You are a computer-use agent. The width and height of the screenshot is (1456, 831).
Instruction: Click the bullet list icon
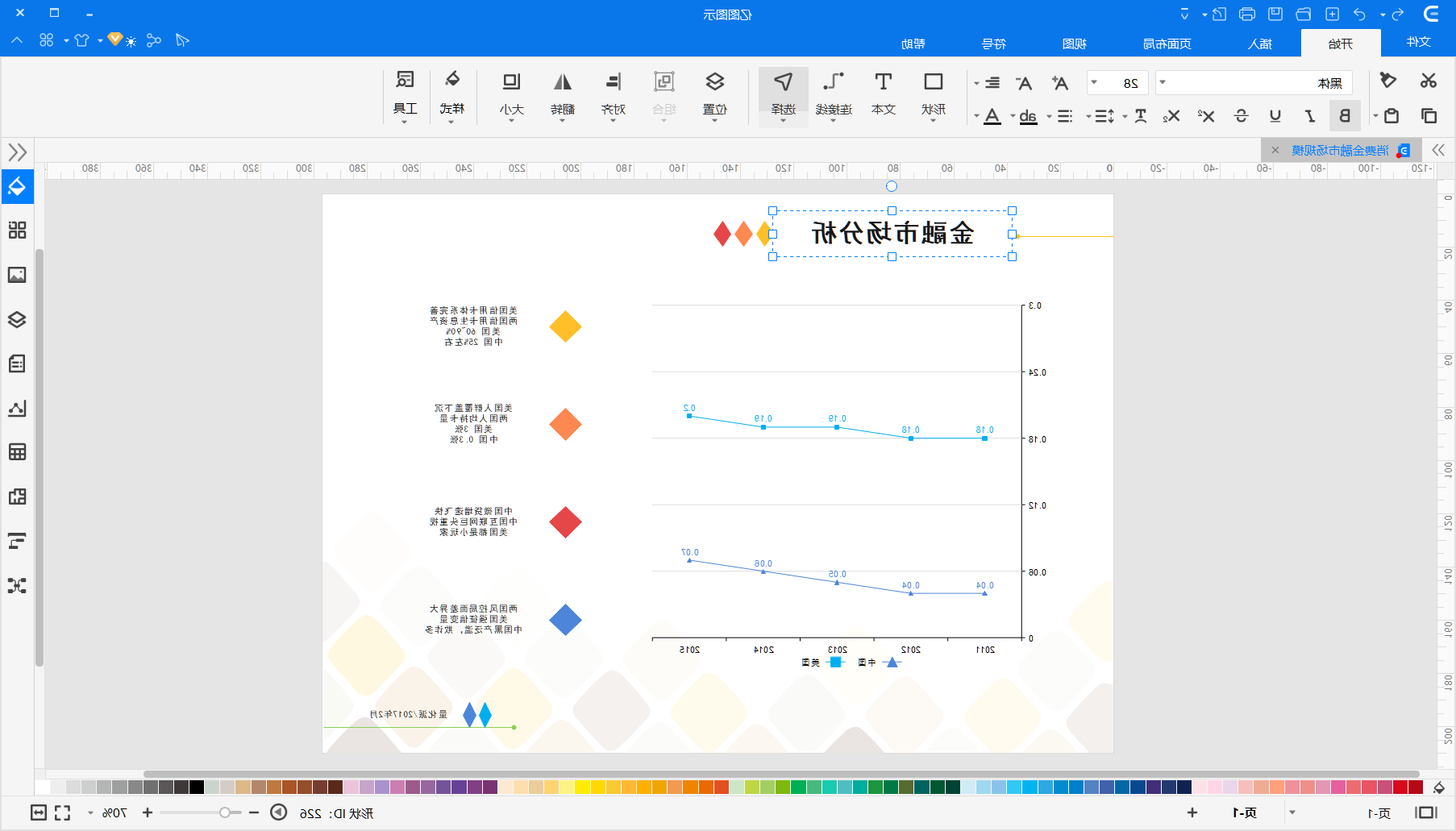click(1065, 117)
